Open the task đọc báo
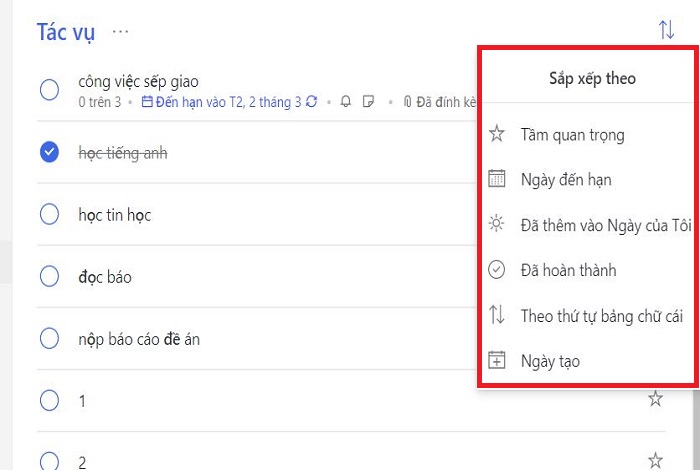Image resolution: width=700 pixels, height=470 pixels. 105,277
